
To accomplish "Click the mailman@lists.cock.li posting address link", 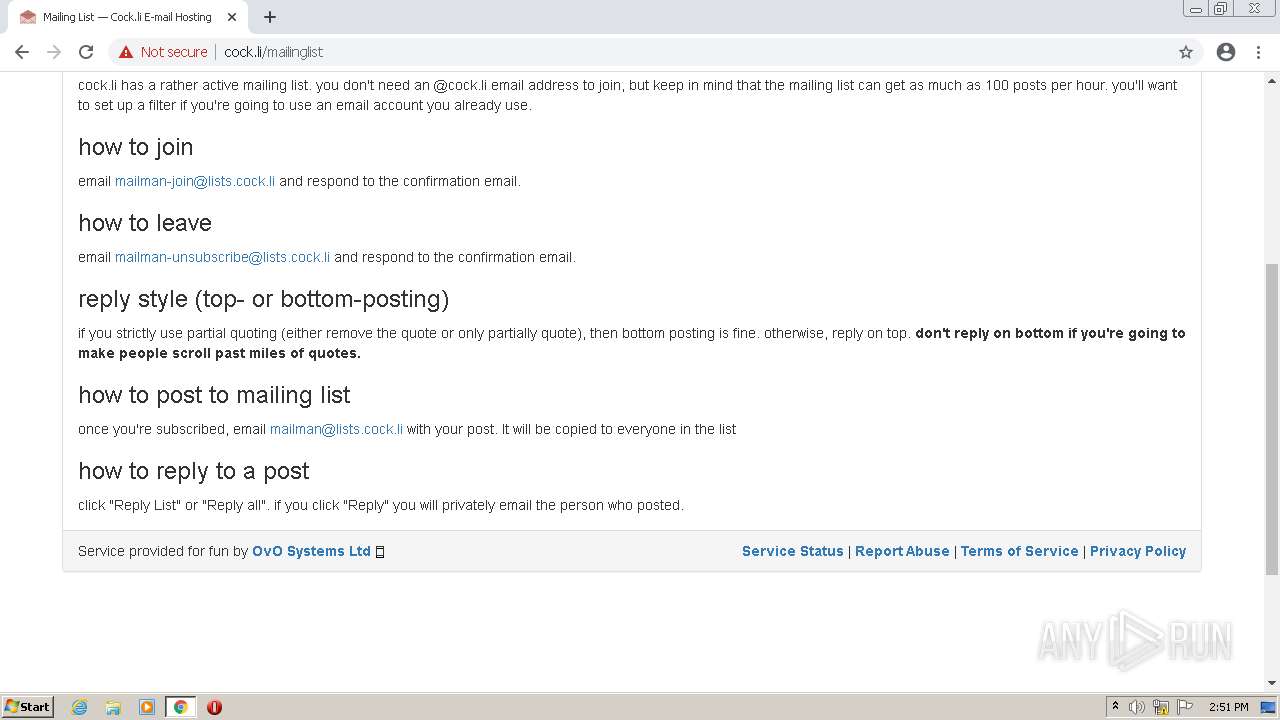I will coord(336,429).
